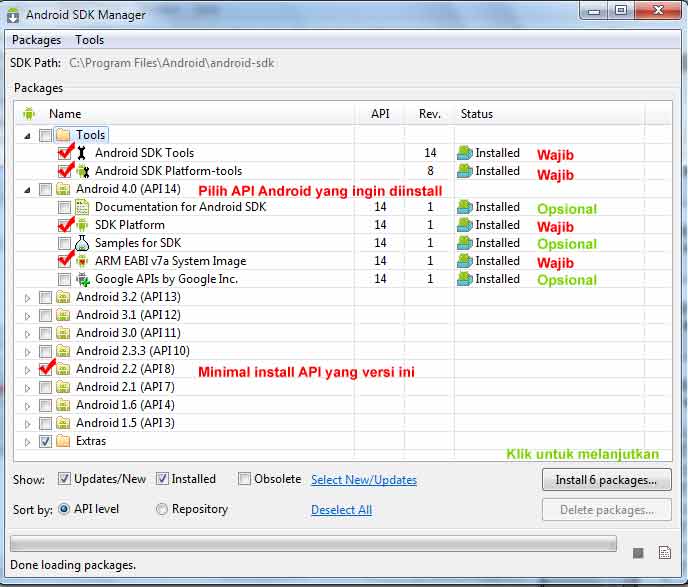
Task: Open the Tools menu
Action: click(x=90, y=40)
